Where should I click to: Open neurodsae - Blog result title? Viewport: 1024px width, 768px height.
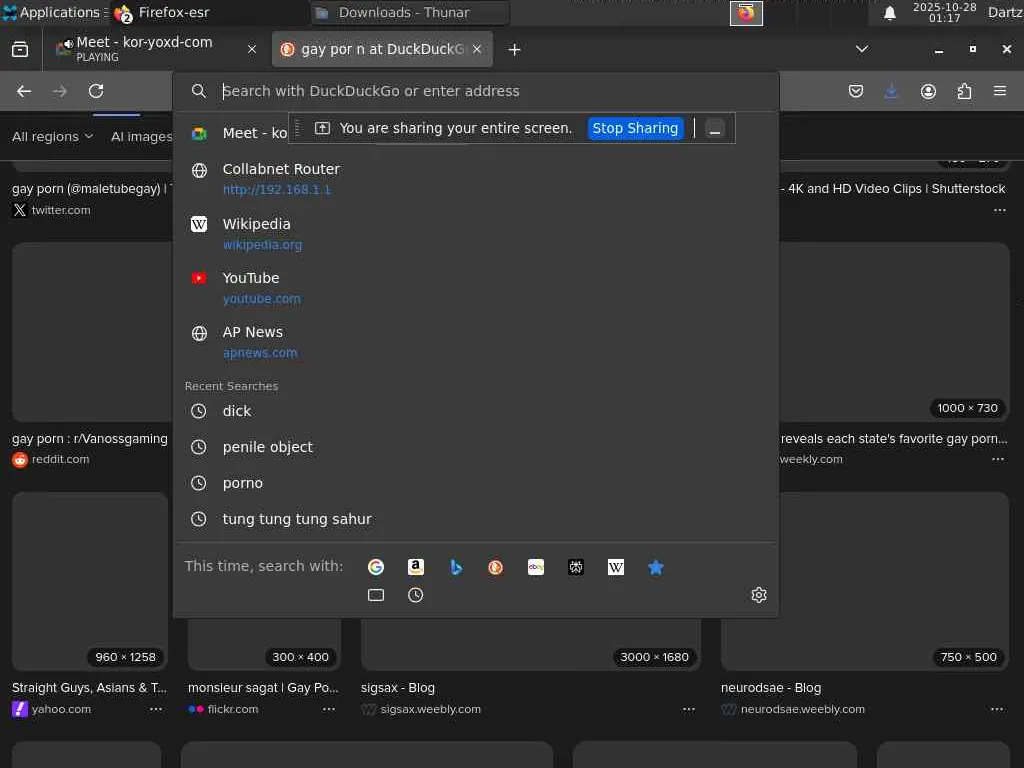[771, 688]
